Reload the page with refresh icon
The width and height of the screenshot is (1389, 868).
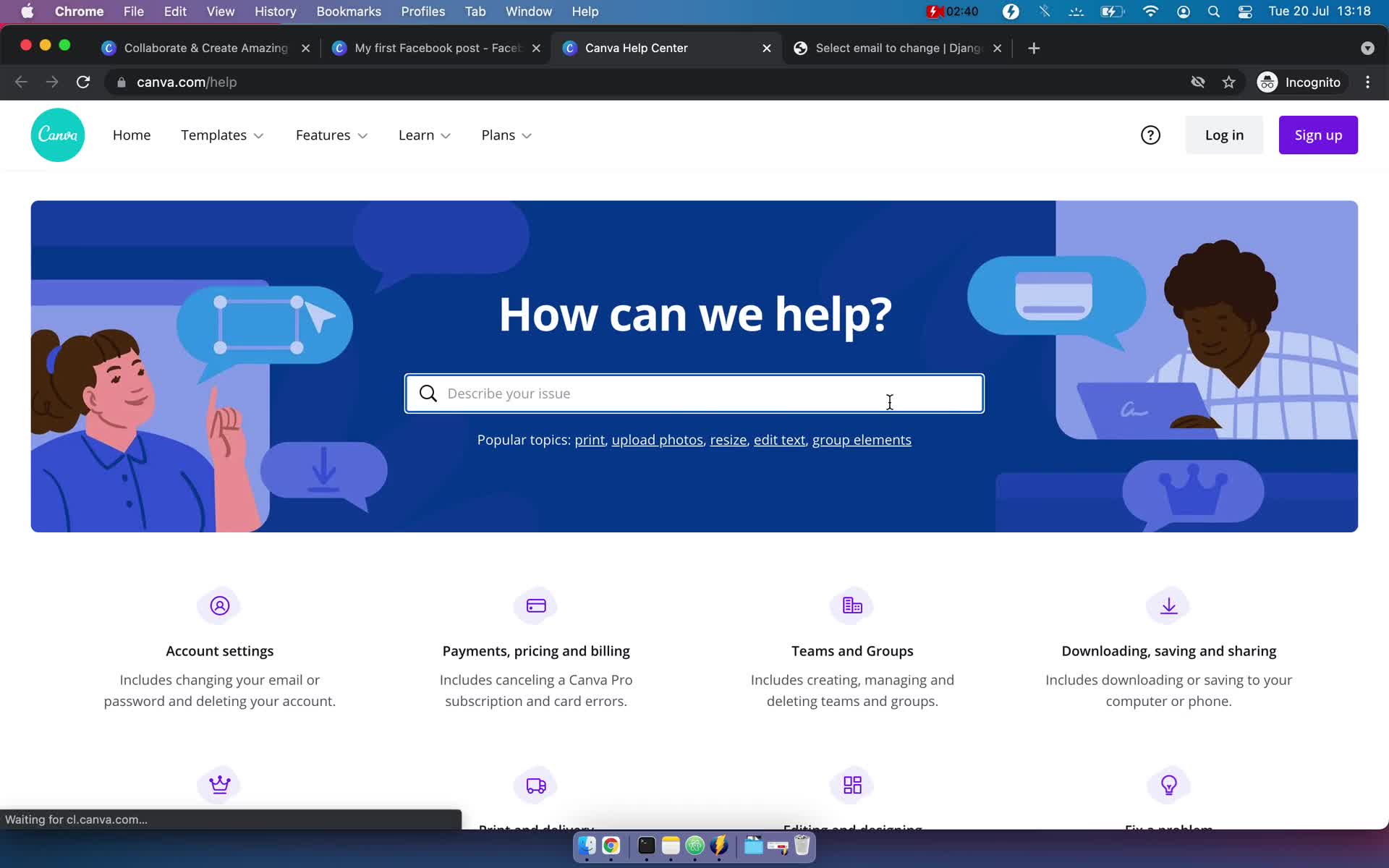coord(83,82)
